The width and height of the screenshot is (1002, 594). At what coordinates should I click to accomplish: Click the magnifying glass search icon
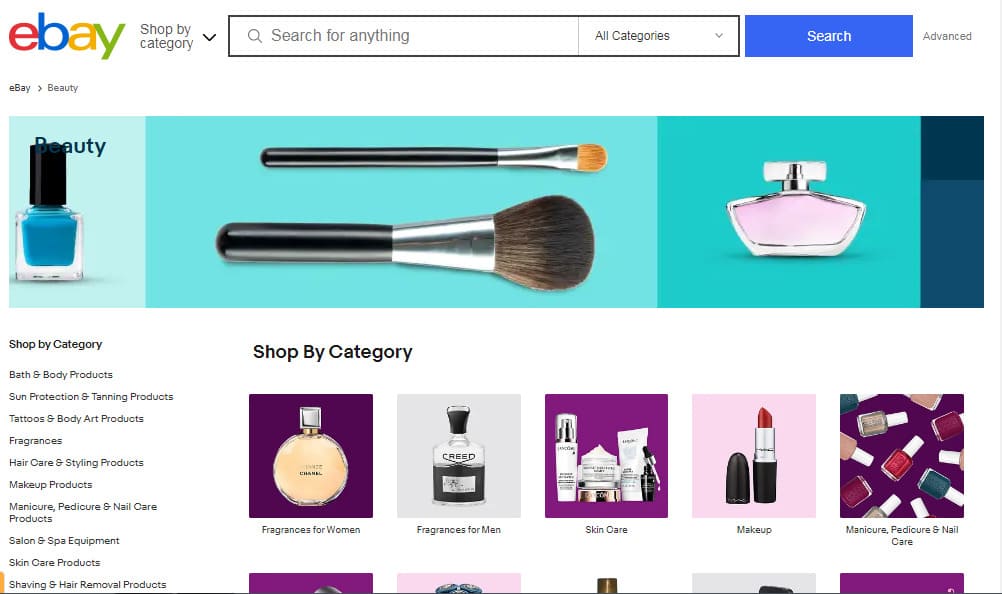pos(254,36)
